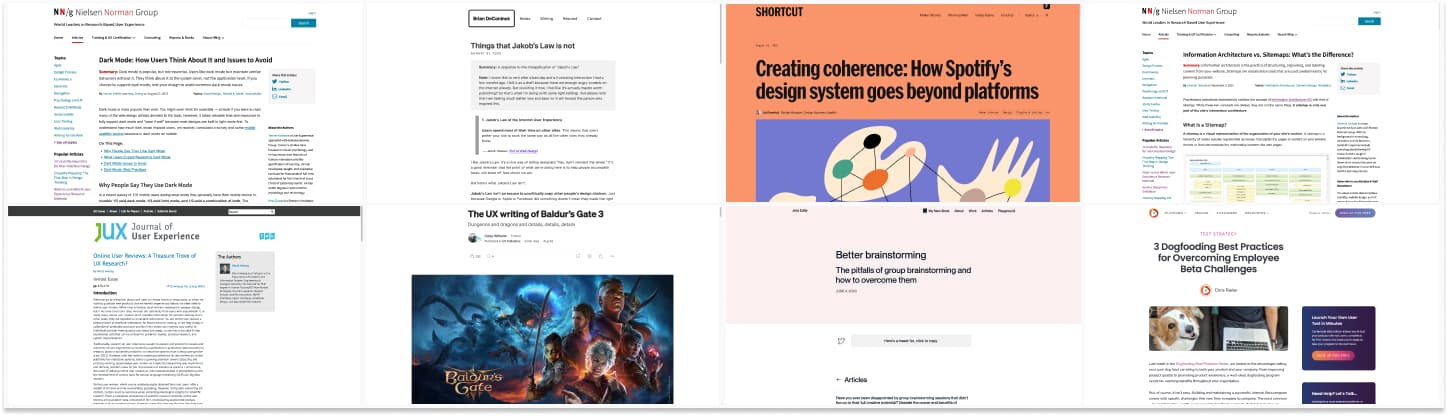Click the "Here's a tweet for, click to copy" button
This screenshot has width=1448, height=416.
pyautogui.click(x=908, y=340)
